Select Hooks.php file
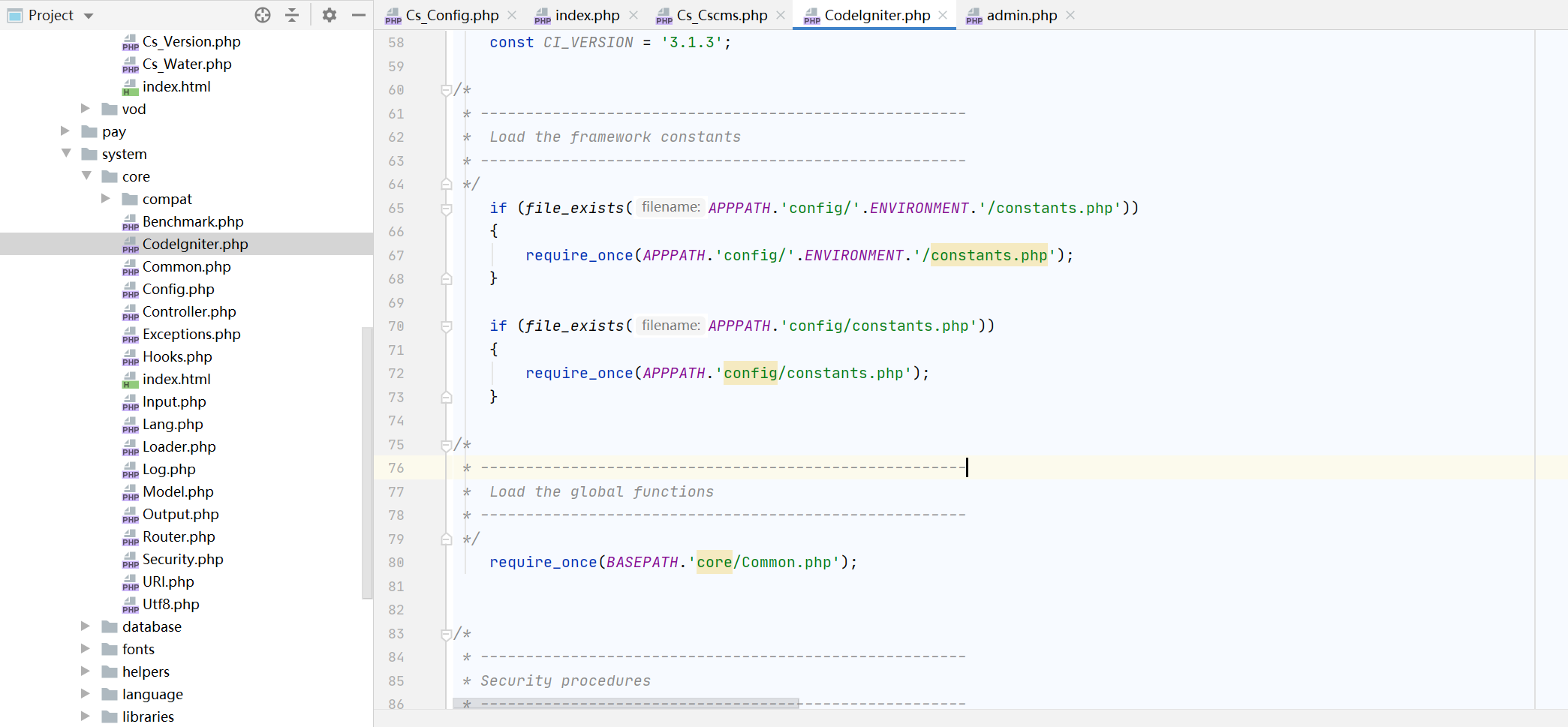 [x=177, y=356]
